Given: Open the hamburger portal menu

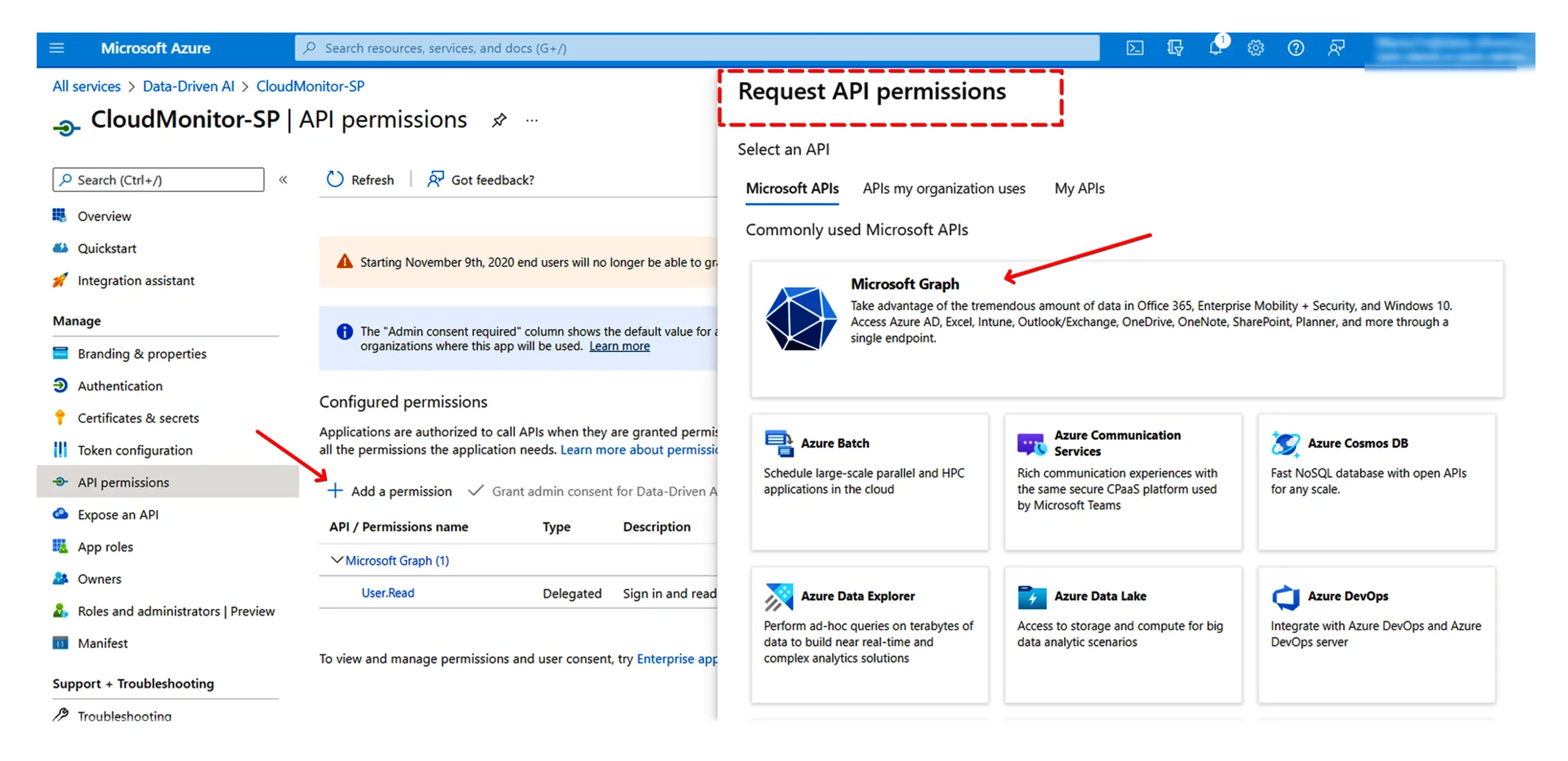Looking at the screenshot, I should (57, 48).
